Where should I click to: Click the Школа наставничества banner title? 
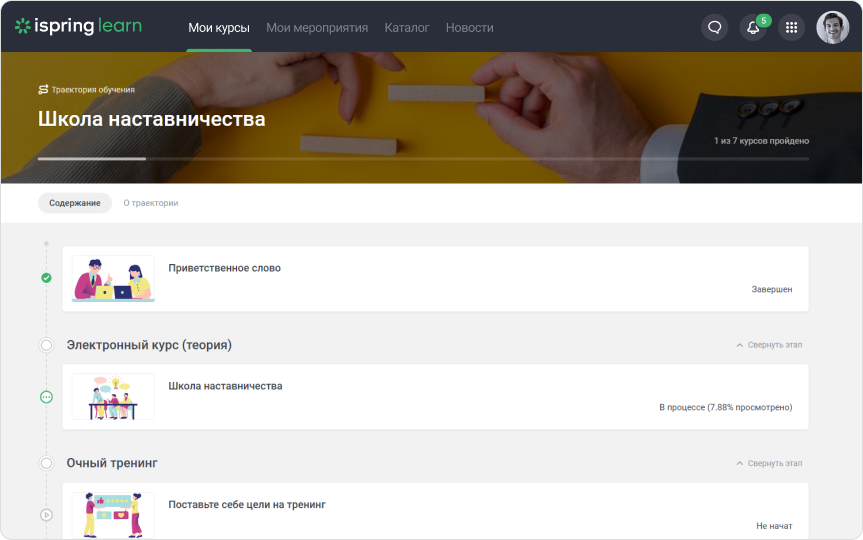(152, 119)
